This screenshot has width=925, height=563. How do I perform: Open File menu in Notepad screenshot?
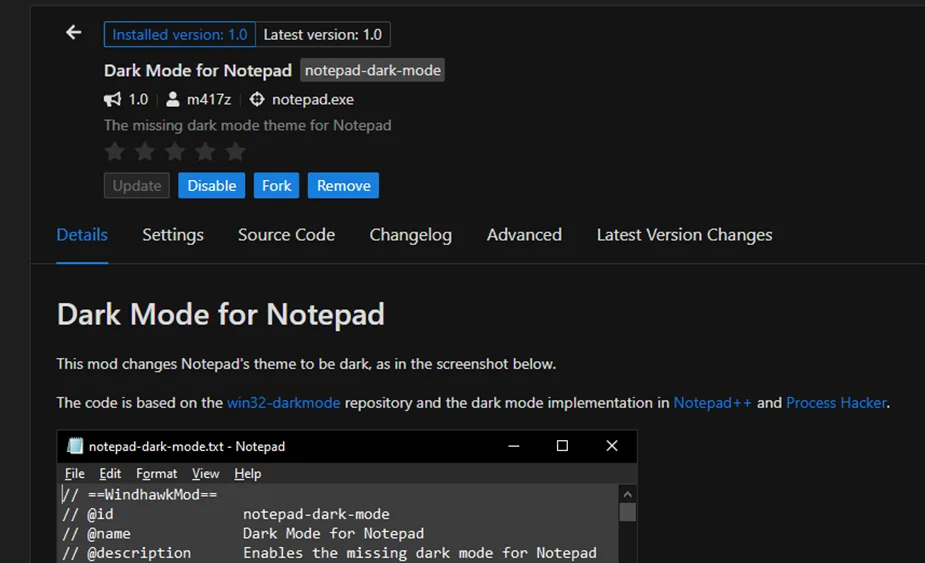tap(74, 473)
